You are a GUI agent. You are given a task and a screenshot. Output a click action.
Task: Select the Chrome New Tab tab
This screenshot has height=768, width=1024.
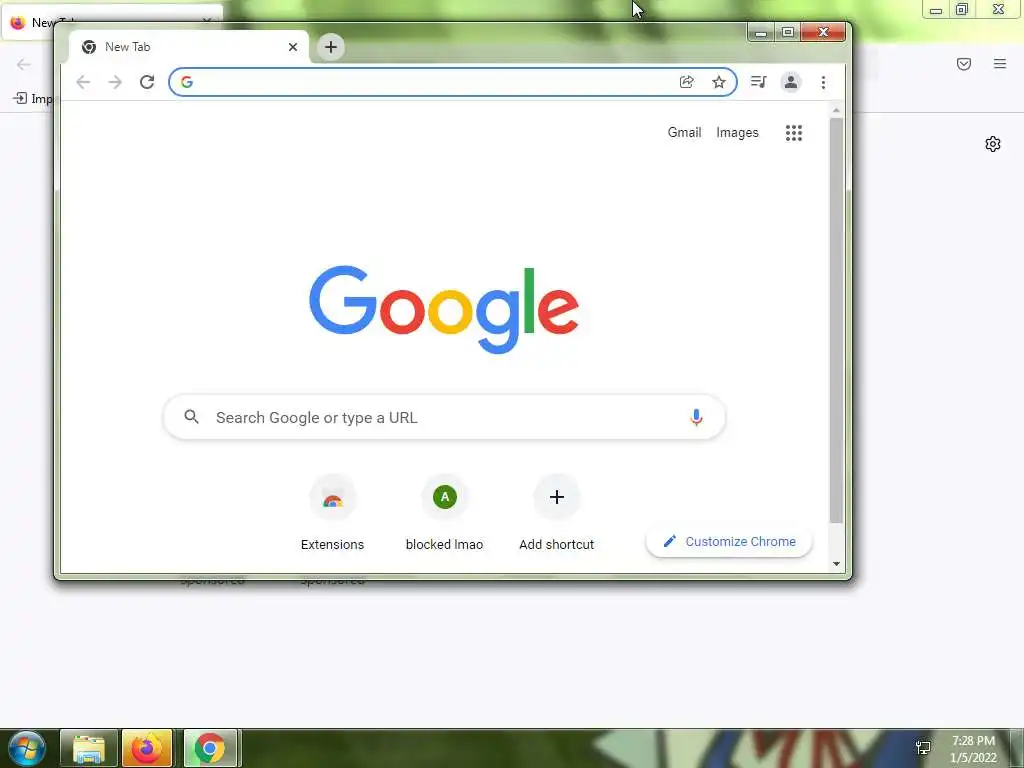(x=189, y=47)
